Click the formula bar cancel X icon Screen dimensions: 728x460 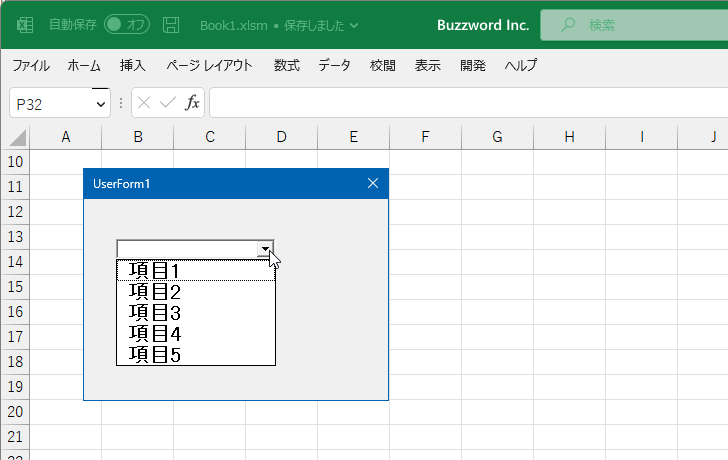[x=145, y=103]
